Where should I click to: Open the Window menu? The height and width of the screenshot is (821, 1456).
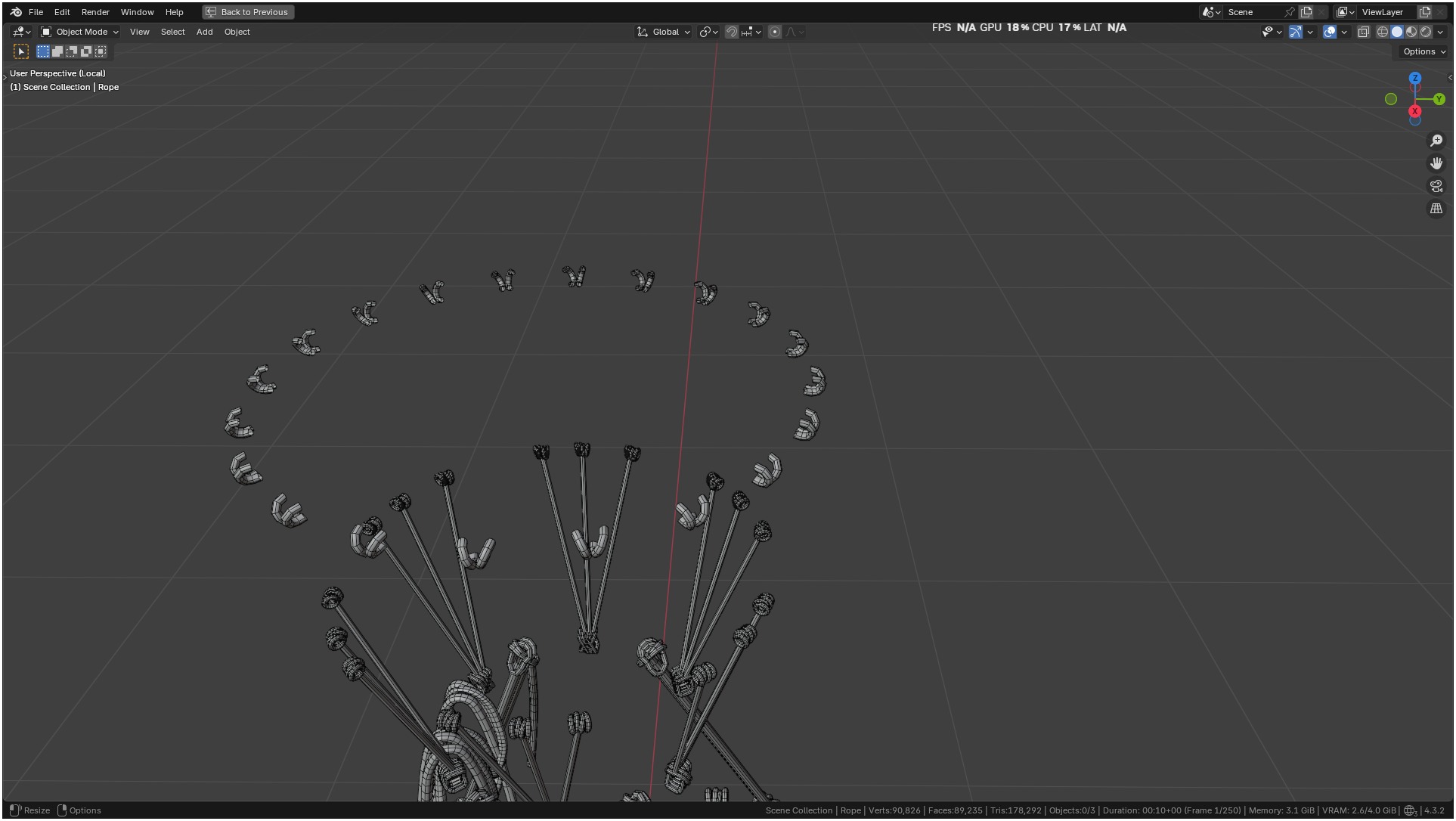point(137,12)
